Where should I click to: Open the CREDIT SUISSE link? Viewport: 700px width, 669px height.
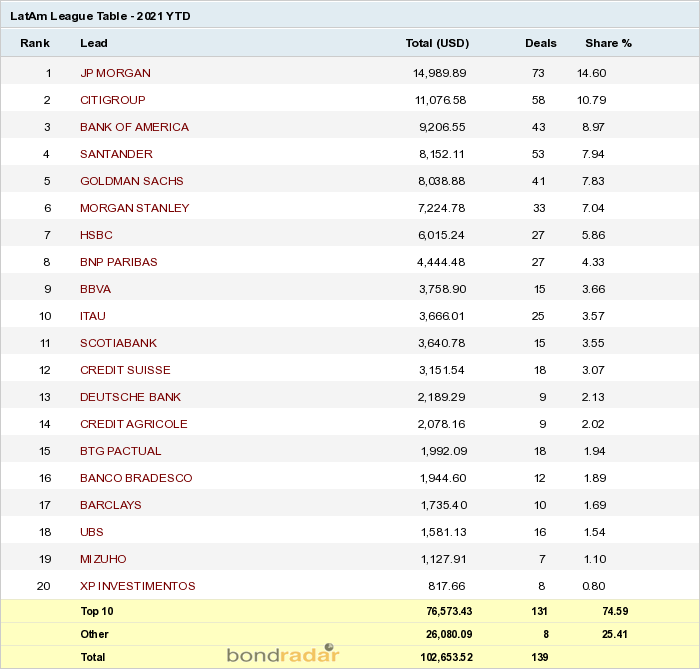[x=125, y=370]
